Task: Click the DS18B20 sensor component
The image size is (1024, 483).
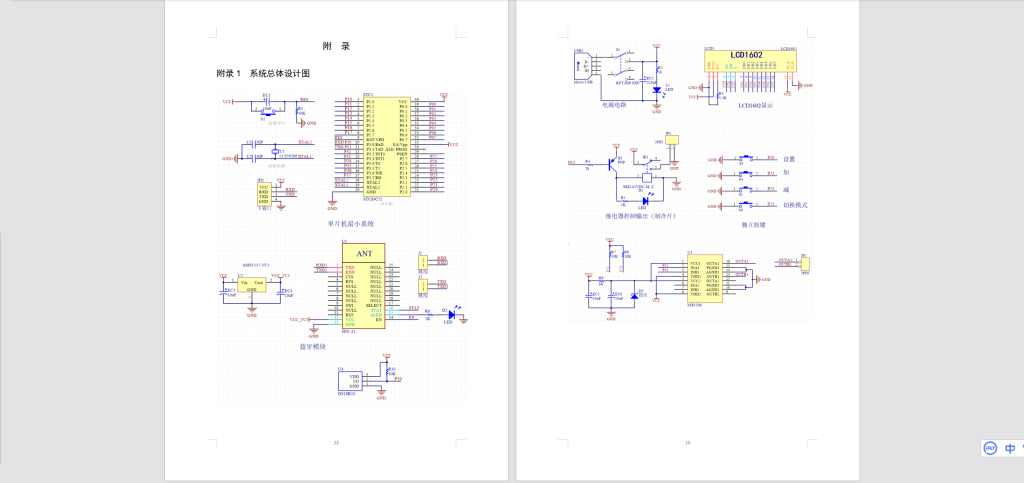Action: point(351,382)
